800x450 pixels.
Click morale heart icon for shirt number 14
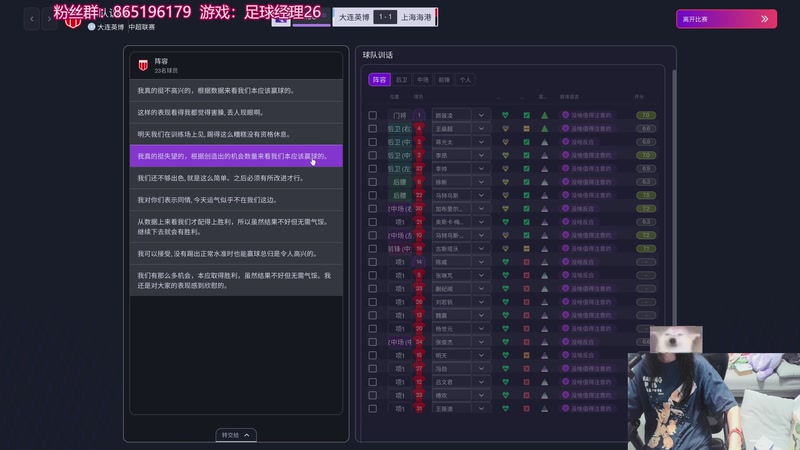506,262
